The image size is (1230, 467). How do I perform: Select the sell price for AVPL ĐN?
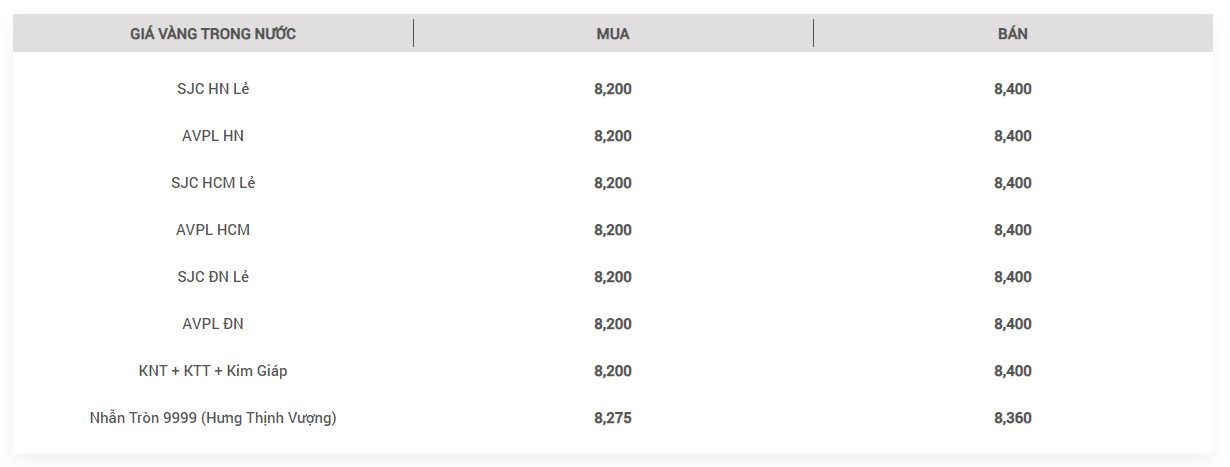pyautogui.click(x=1013, y=324)
